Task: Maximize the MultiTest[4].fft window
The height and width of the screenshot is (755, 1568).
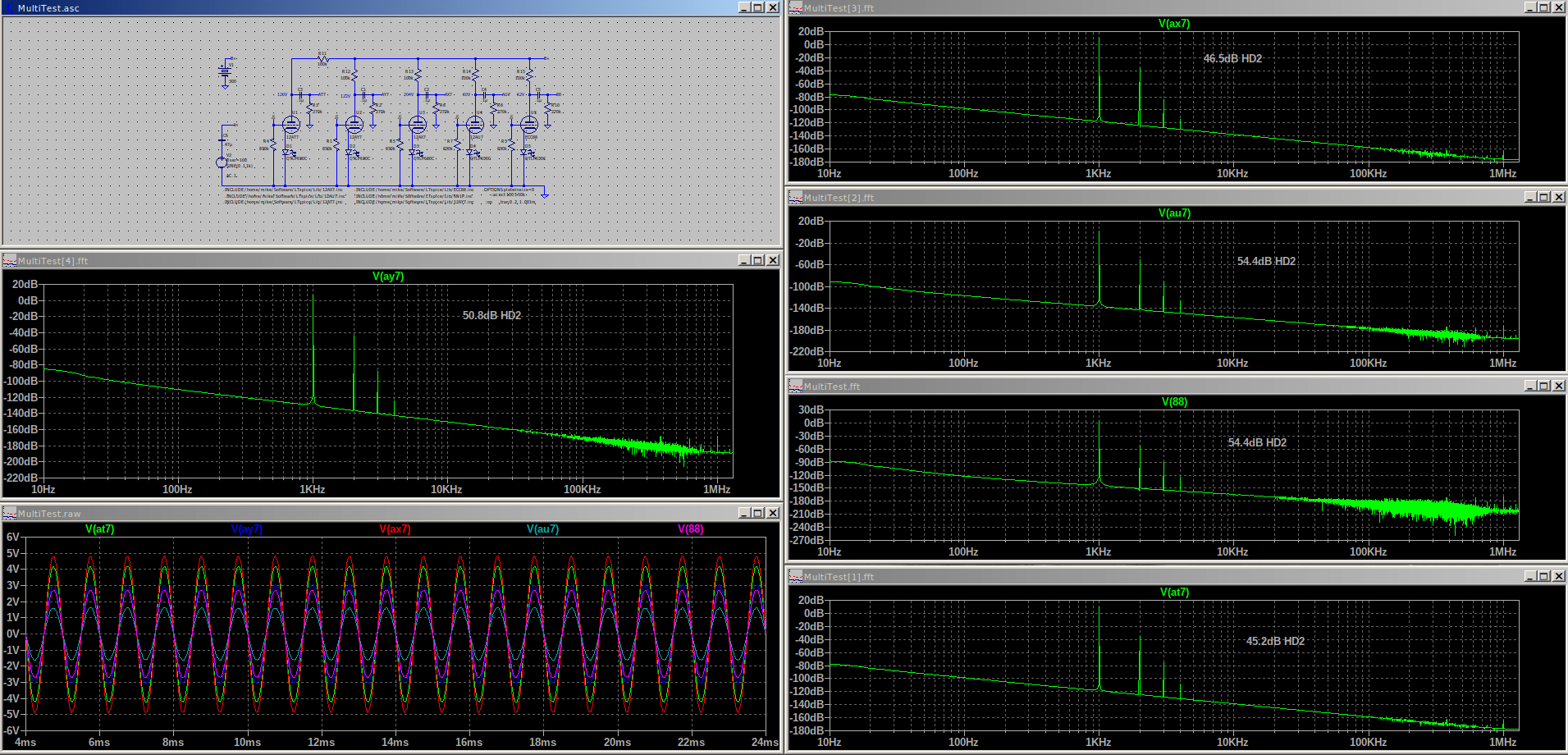Action: [x=758, y=260]
